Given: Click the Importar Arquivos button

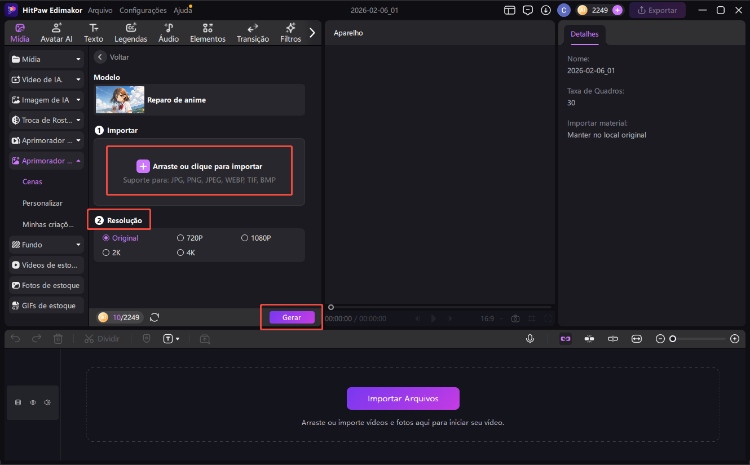Looking at the screenshot, I should (403, 398).
